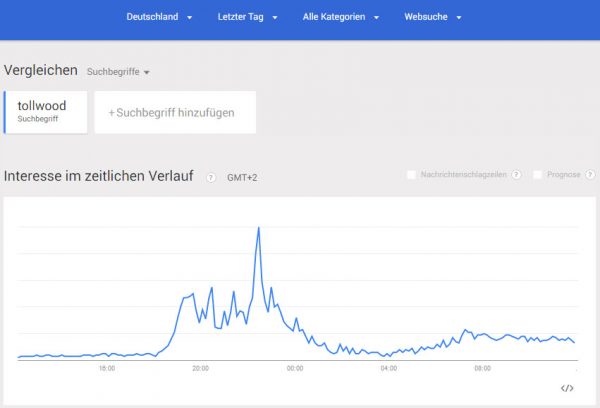The height and width of the screenshot is (408, 600).
Task: Click help icon next to Nachrichtenschlagzeilen
Action: tap(517, 175)
